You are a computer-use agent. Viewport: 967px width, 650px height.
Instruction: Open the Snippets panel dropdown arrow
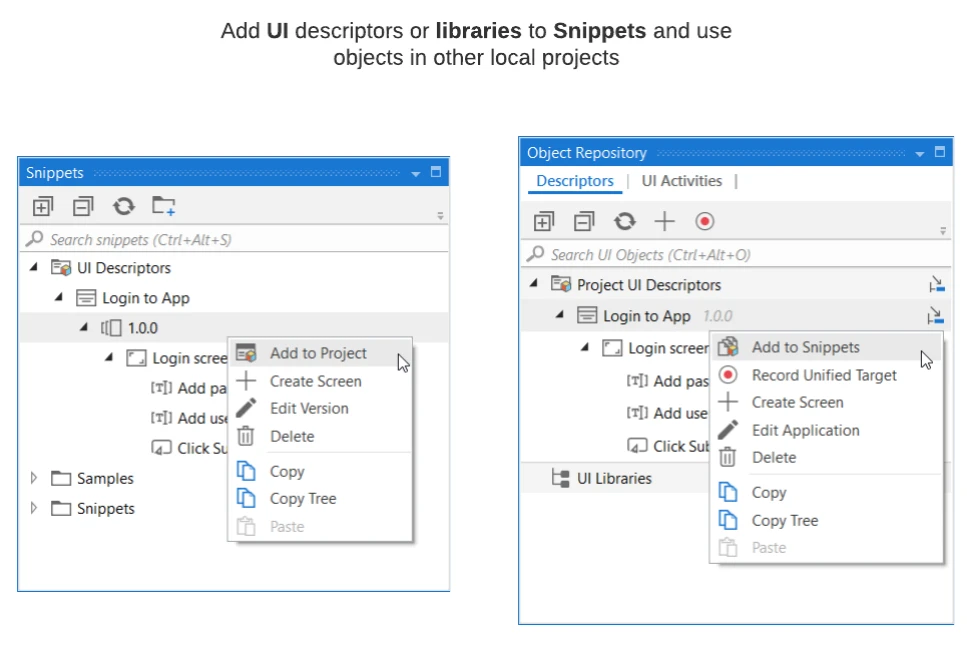[416, 174]
